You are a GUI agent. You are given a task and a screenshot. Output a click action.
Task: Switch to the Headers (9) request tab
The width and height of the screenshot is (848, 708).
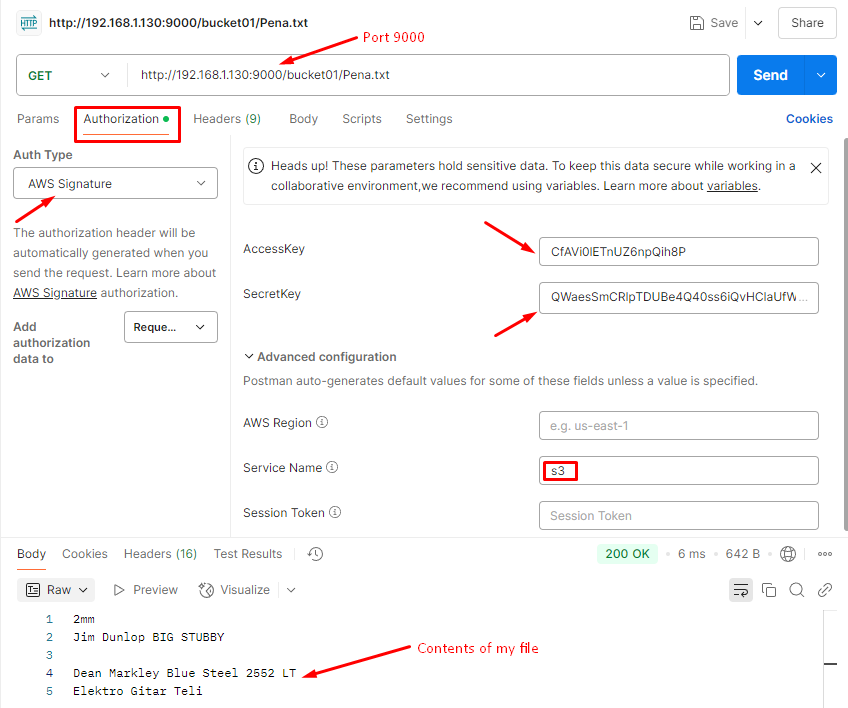(x=227, y=119)
